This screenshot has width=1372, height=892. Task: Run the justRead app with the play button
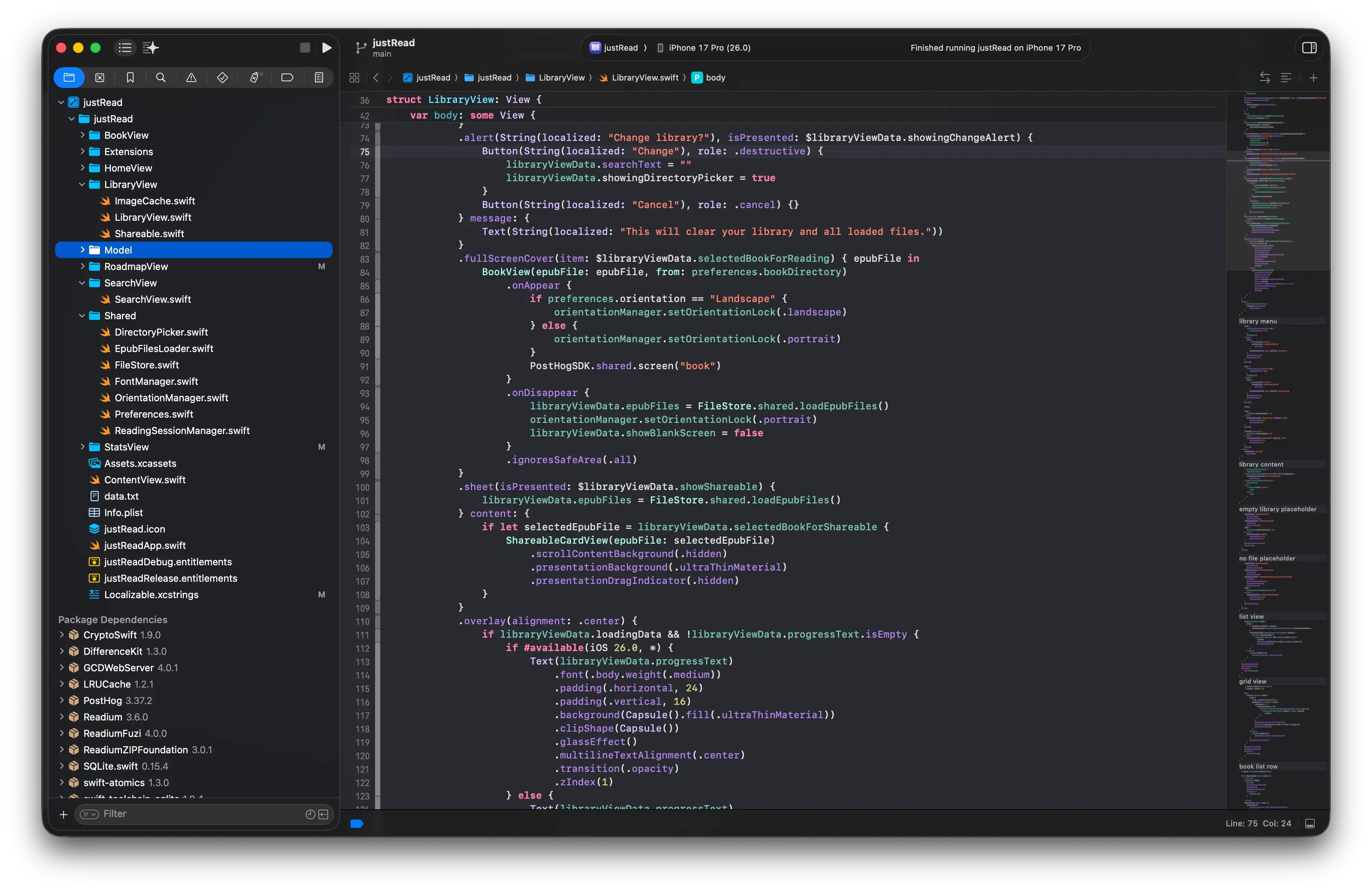coord(327,47)
